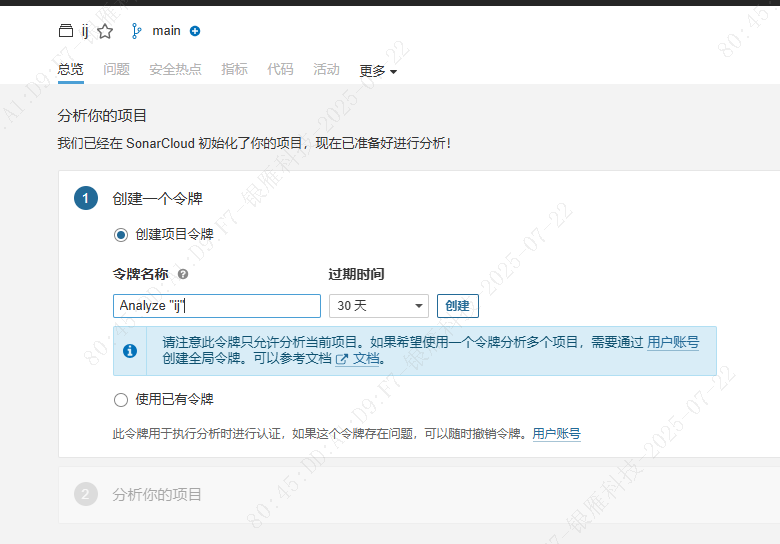Click the blue plus icon after main
The width and height of the screenshot is (780, 544).
click(195, 31)
